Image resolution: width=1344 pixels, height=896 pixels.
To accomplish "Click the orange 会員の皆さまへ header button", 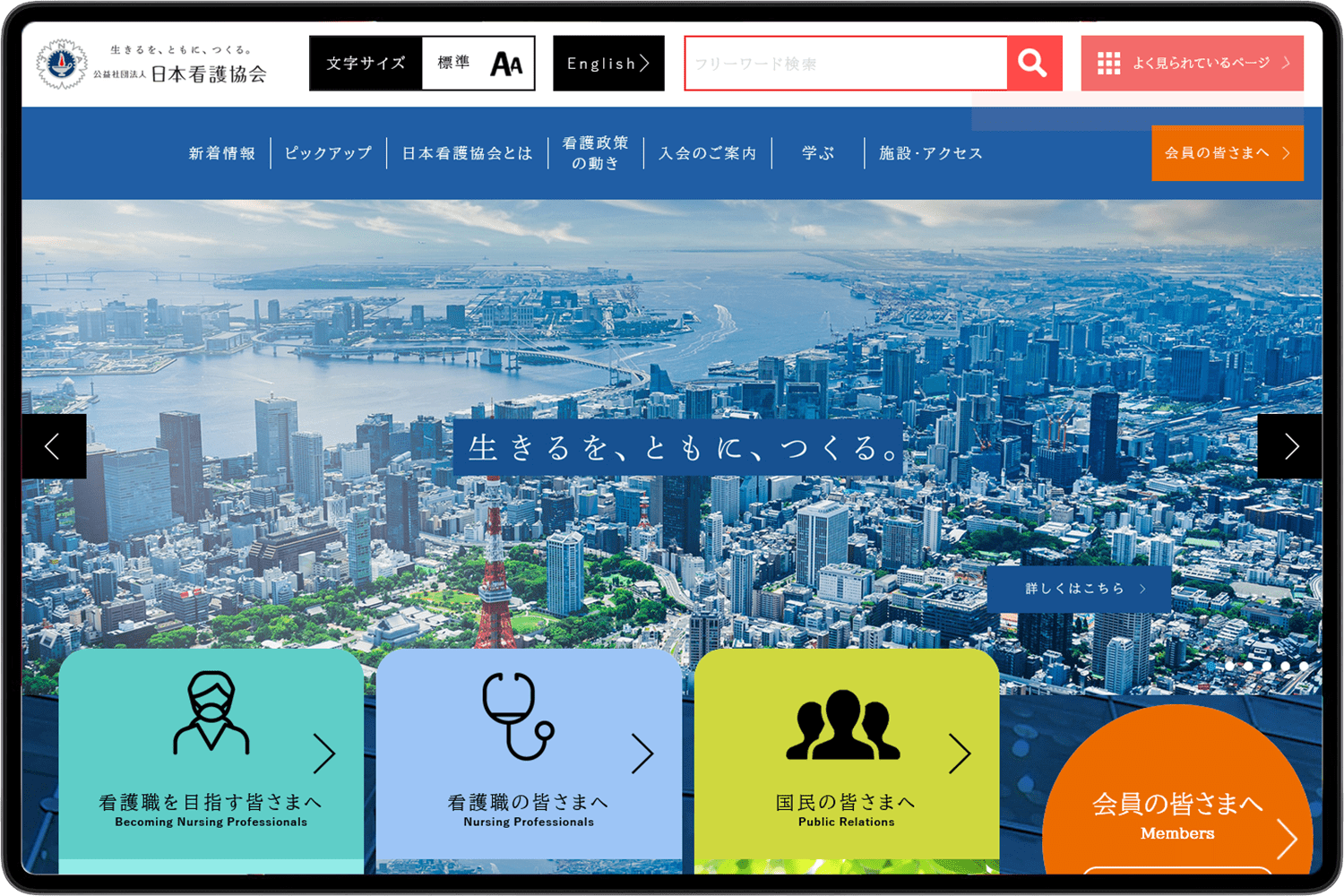I will [1228, 153].
